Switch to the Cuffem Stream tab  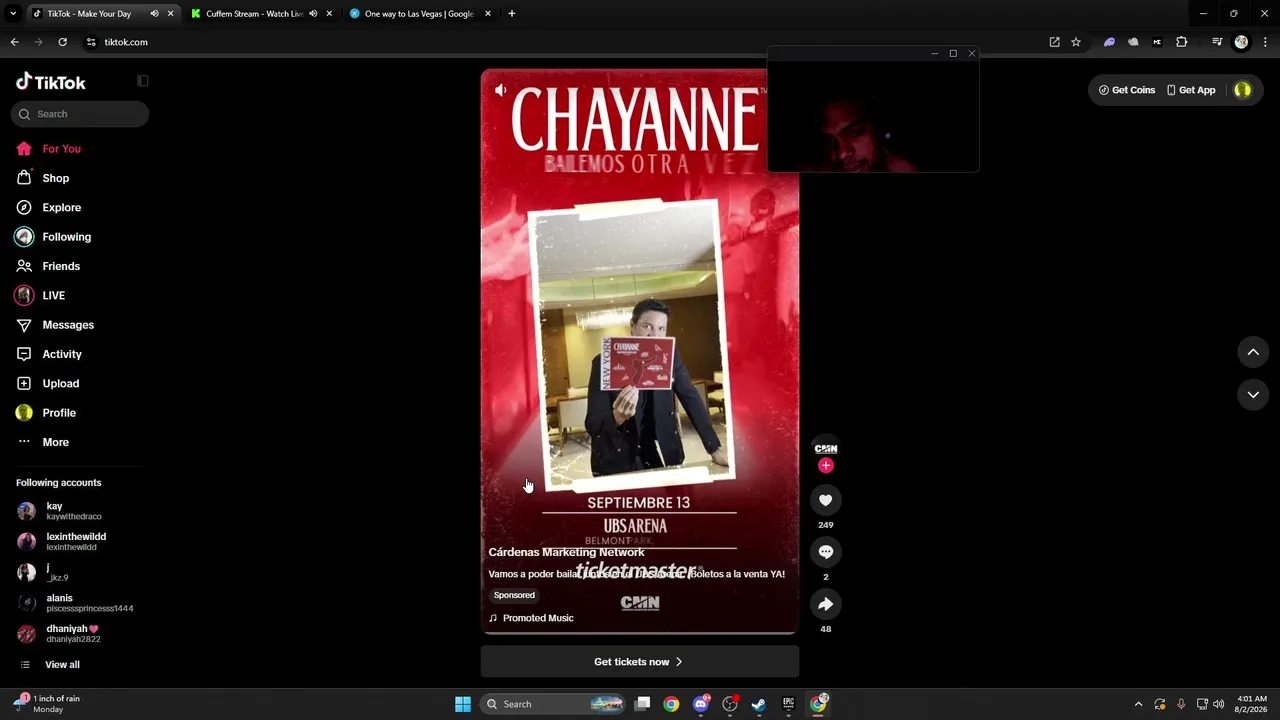click(254, 14)
